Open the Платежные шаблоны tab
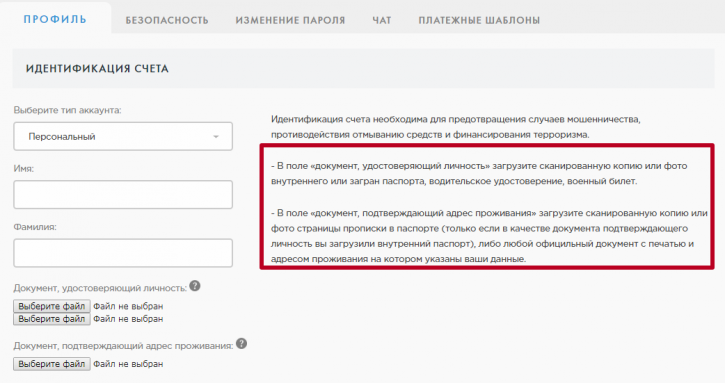Image resolution: width=725 pixels, height=383 pixels. 479,20
